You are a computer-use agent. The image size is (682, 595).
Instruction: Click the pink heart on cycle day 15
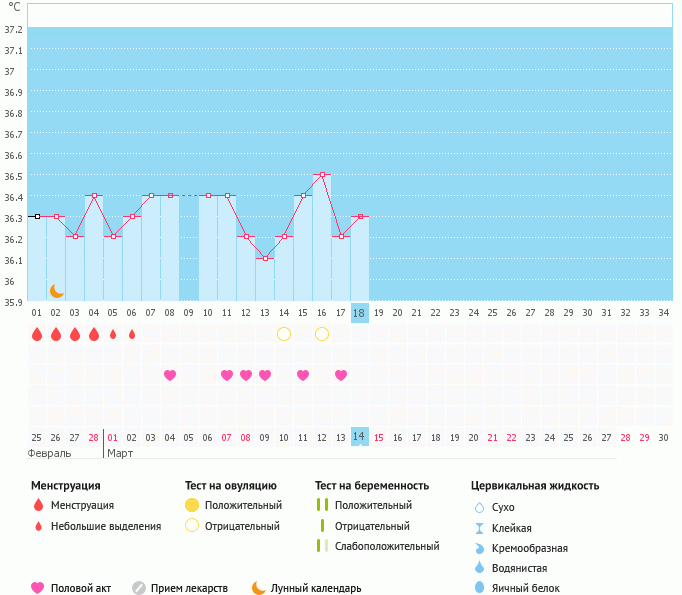tap(303, 375)
